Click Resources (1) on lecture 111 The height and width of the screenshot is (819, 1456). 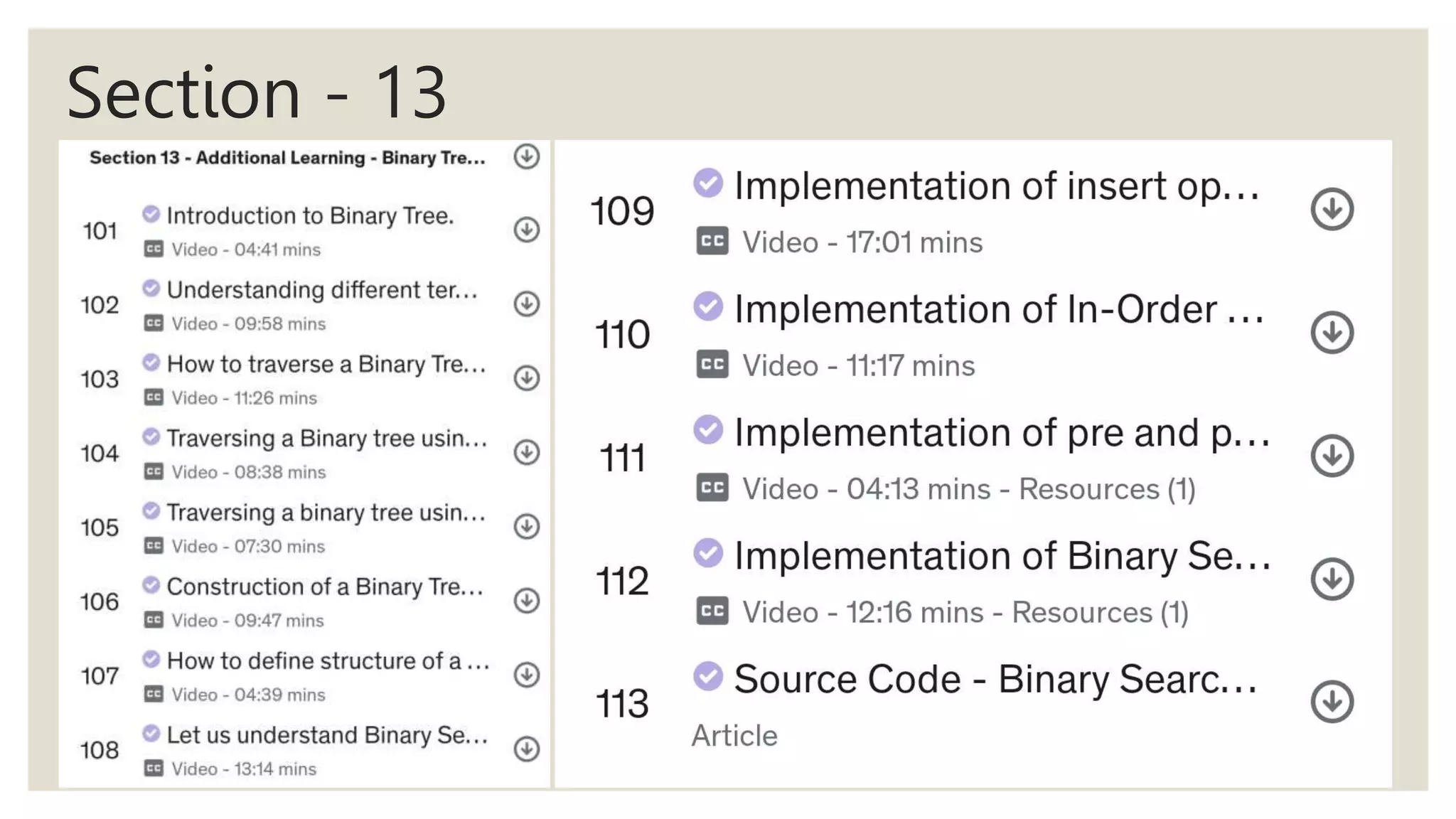1107,489
